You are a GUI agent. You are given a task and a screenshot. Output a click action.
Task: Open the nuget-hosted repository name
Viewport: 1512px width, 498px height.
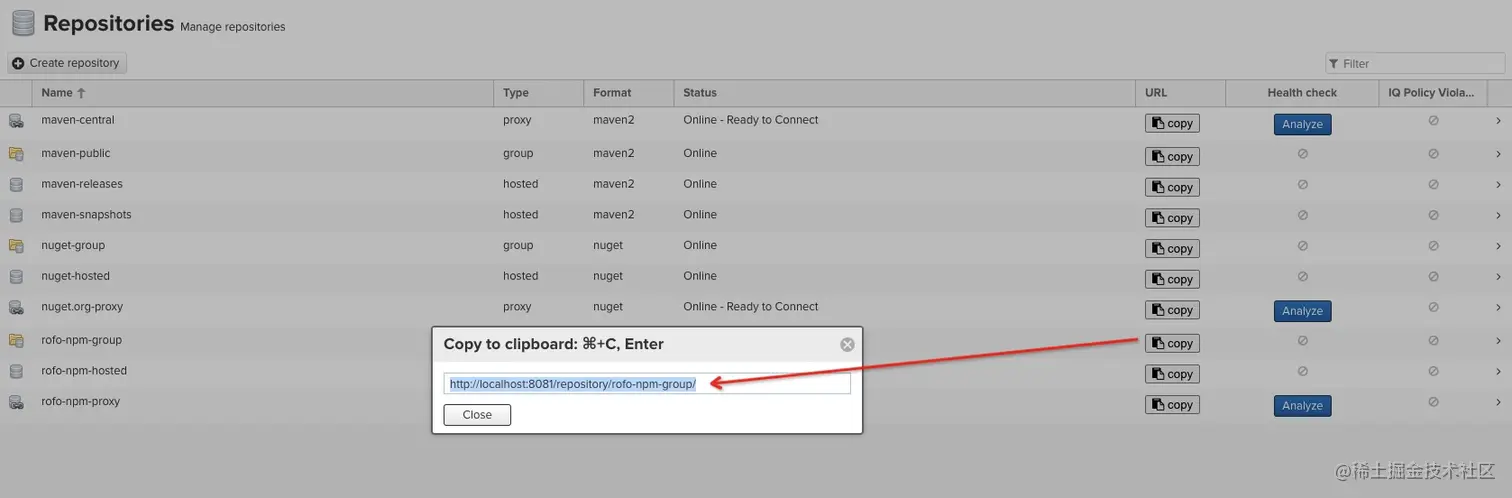point(75,276)
